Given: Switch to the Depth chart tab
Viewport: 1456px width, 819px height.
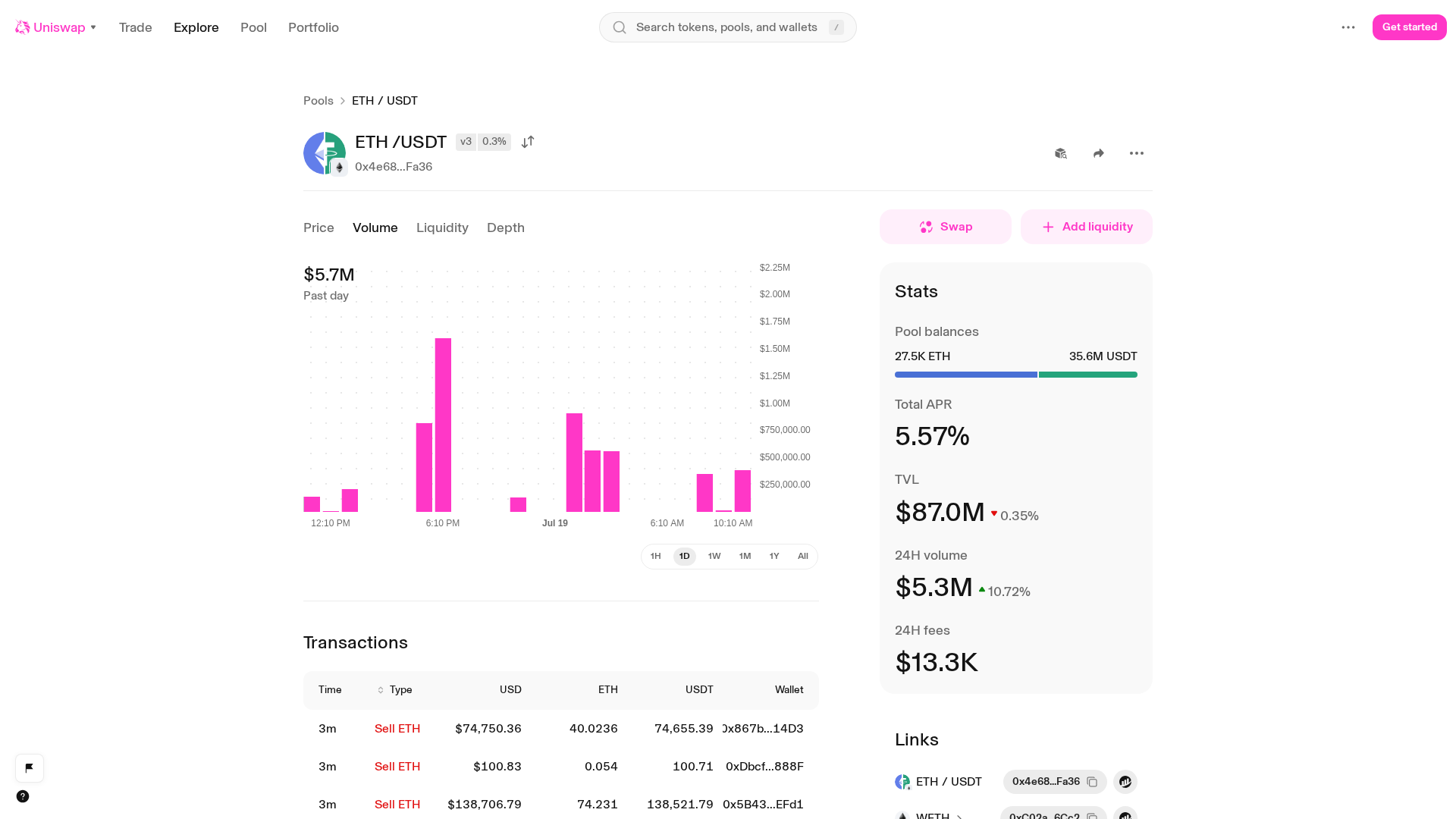Looking at the screenshot, I should pyautogui.click(x=506, y=227).
